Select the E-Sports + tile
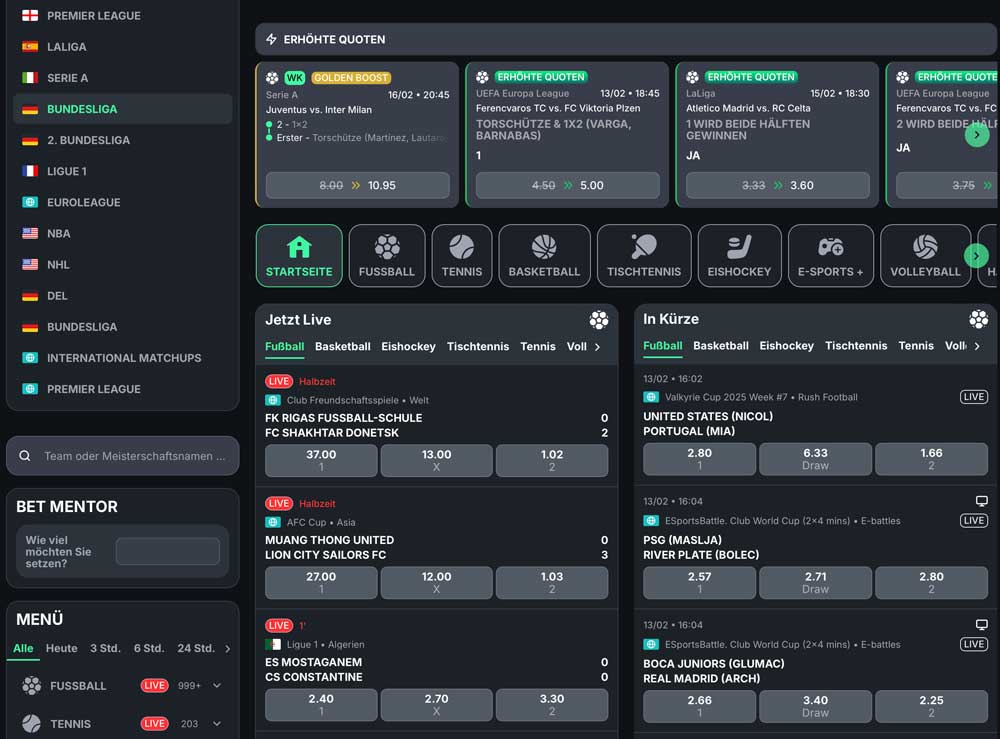Image resolution: width=1000 pixels, height=739 pixels. tap(830, 256)
